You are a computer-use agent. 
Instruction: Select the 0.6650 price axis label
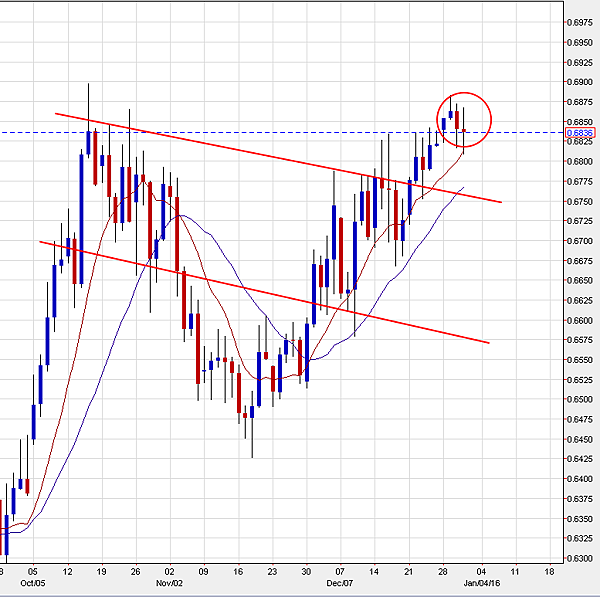pos(580,281)
